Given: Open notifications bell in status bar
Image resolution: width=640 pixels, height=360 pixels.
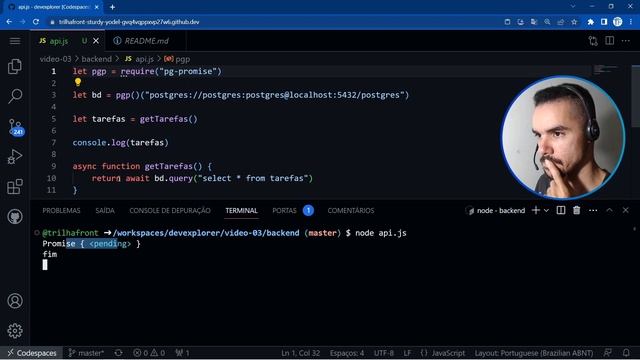Looking at the screenshot, I should coord(626,353).
